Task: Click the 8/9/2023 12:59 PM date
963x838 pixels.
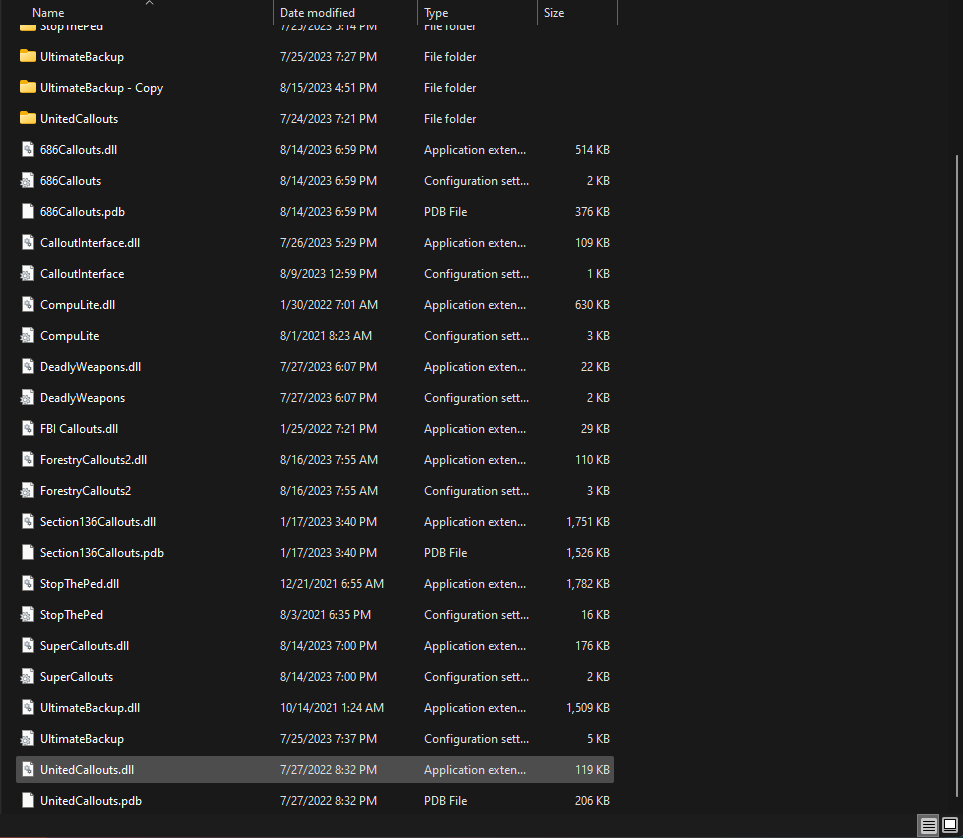Action: point(328,274)
